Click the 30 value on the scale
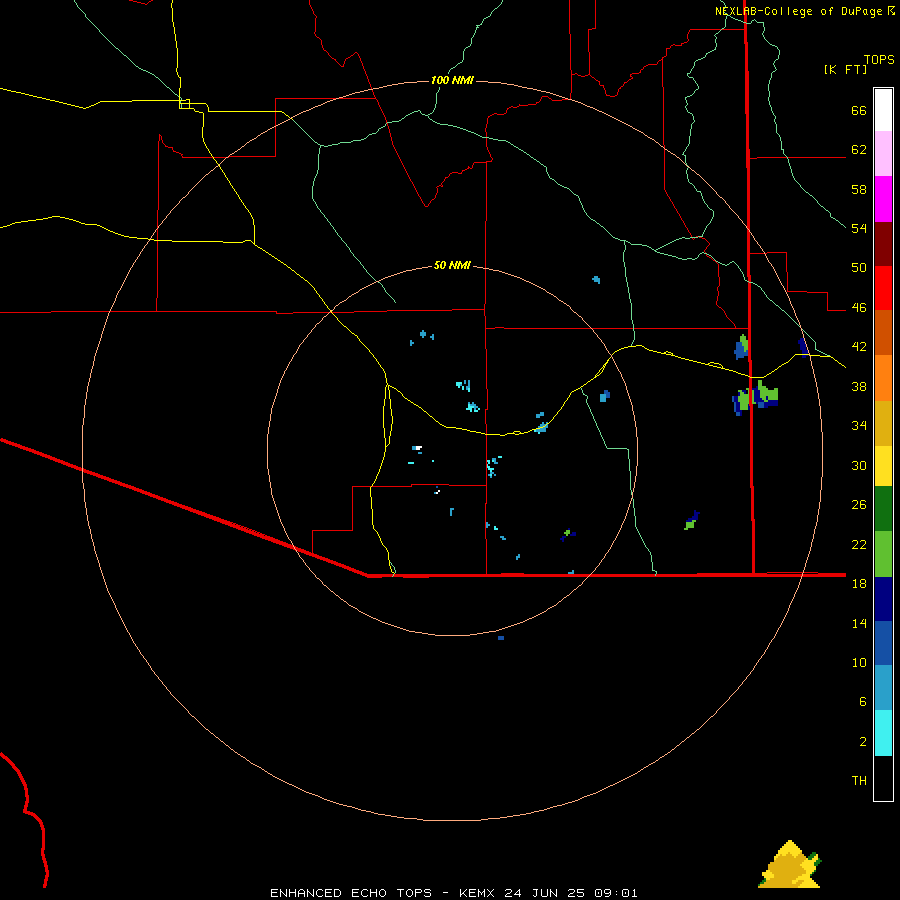 859,465
